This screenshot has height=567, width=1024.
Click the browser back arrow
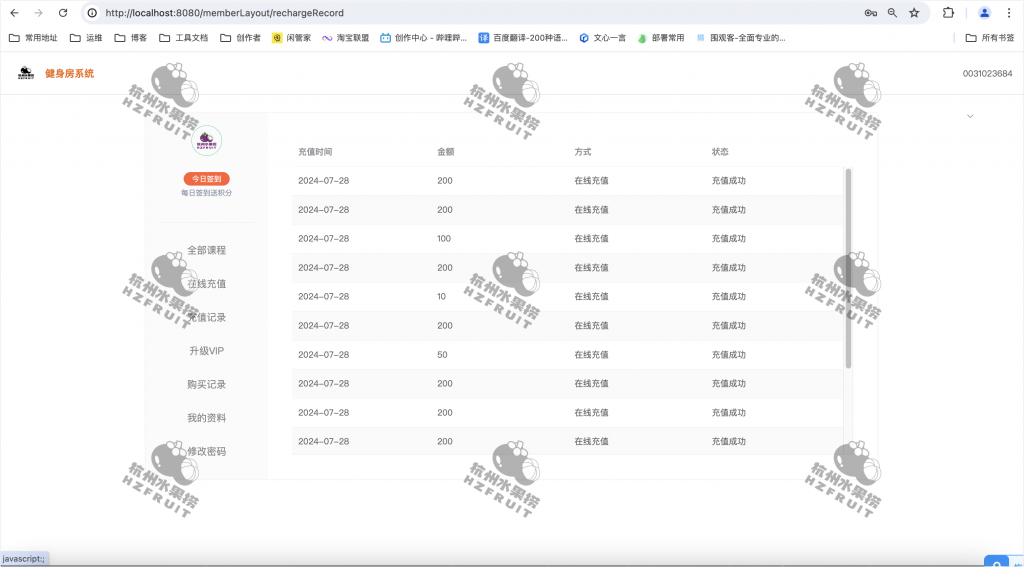coord(14,12)
